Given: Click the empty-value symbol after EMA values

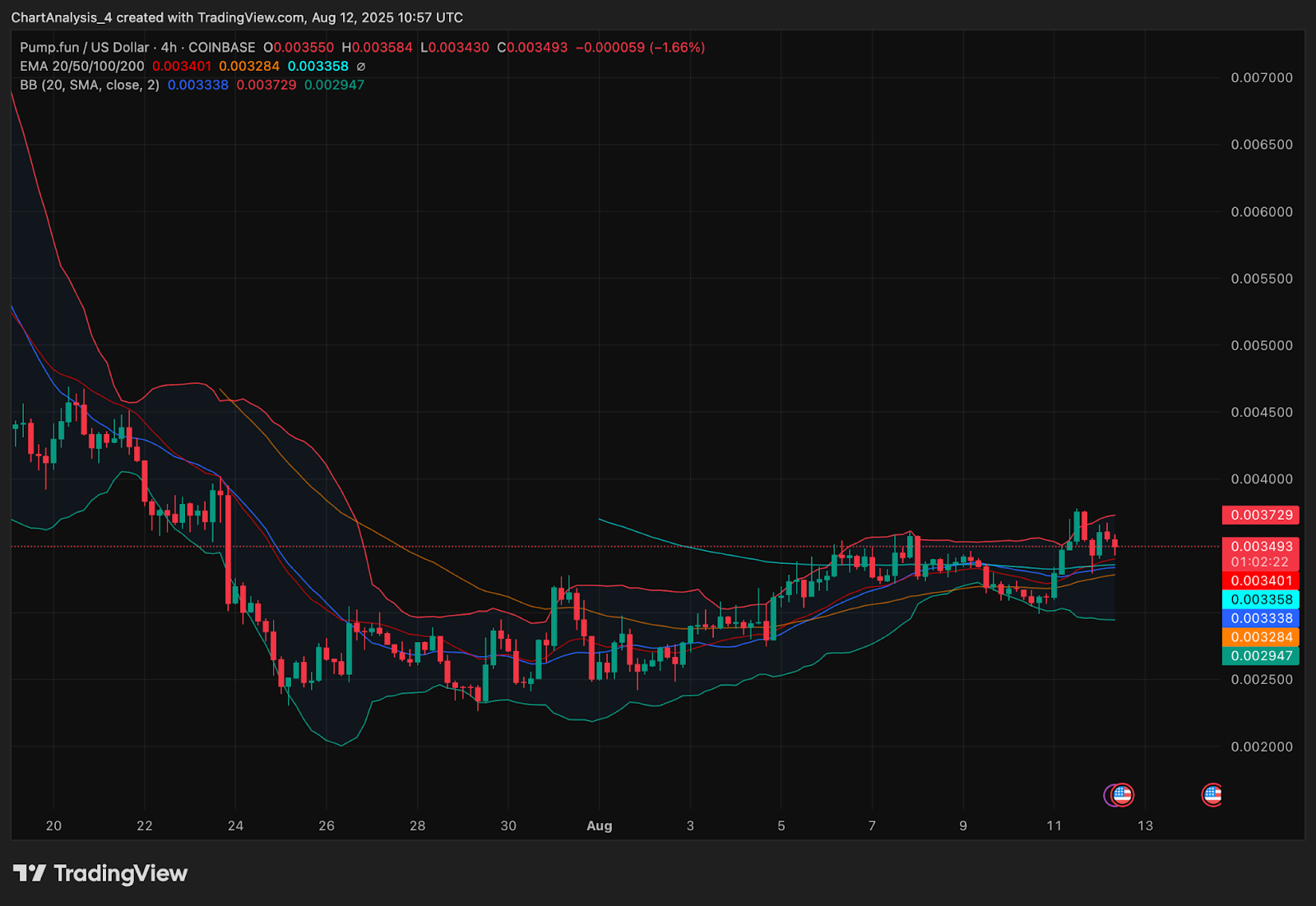Looking at the screenshot, I should pyautogui.click(x=360, y=67).
